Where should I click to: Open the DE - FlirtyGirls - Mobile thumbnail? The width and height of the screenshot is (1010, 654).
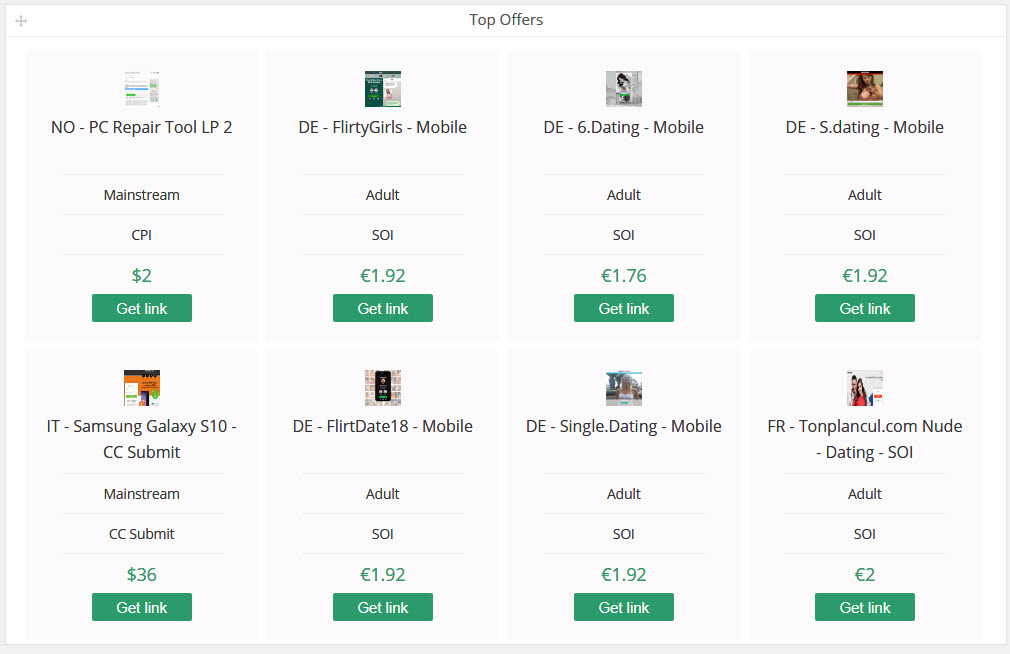(383, 89)
